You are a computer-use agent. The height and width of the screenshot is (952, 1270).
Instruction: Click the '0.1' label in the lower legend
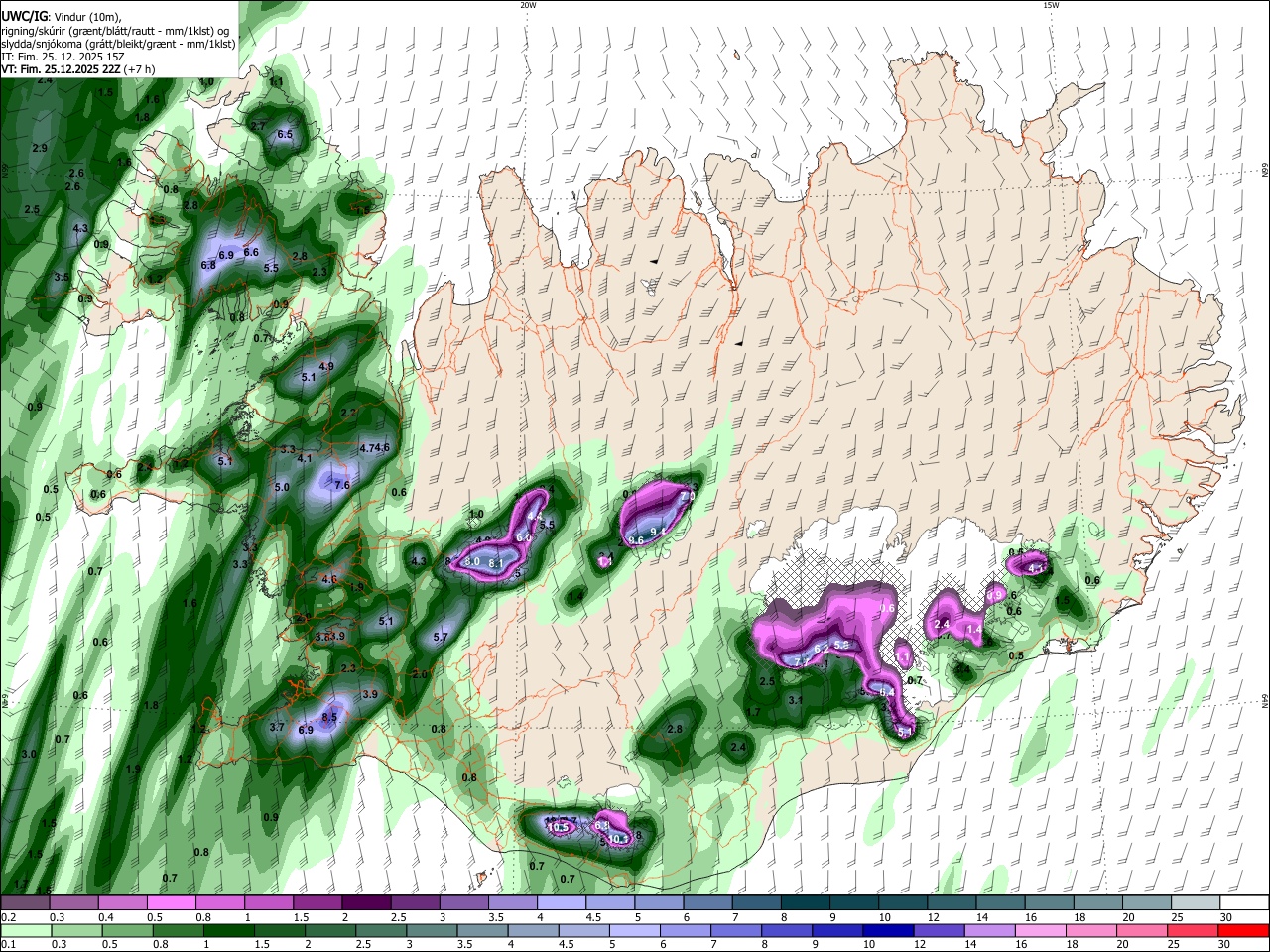(8, 945)
